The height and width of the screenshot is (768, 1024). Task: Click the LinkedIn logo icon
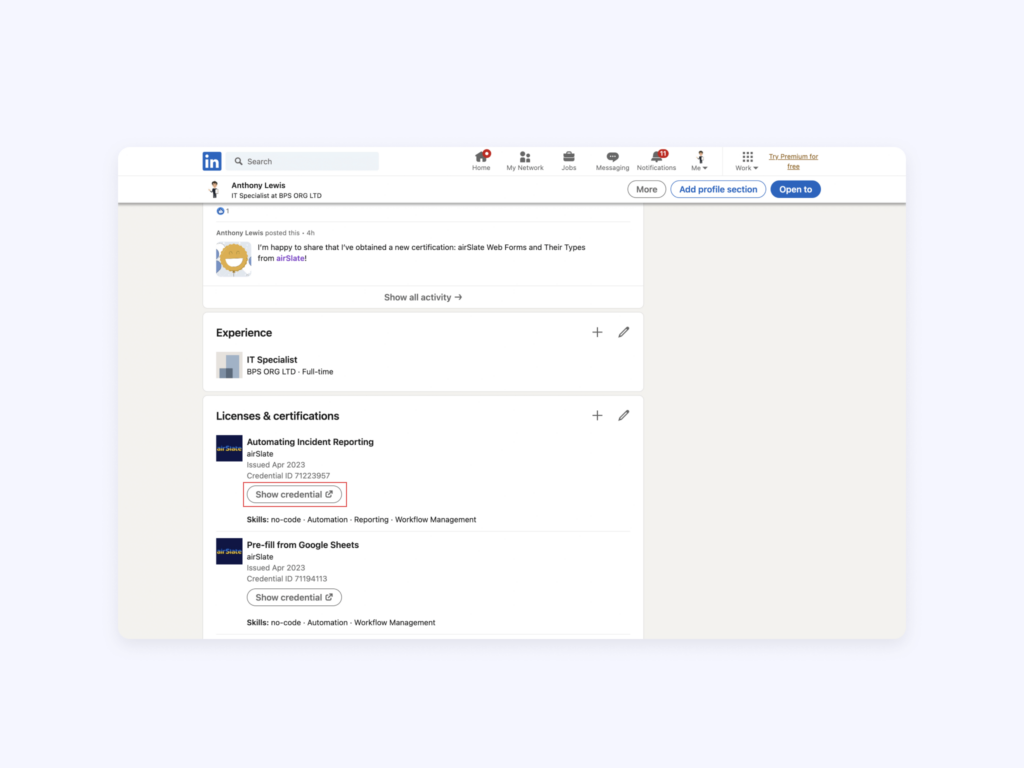(212, 161)
